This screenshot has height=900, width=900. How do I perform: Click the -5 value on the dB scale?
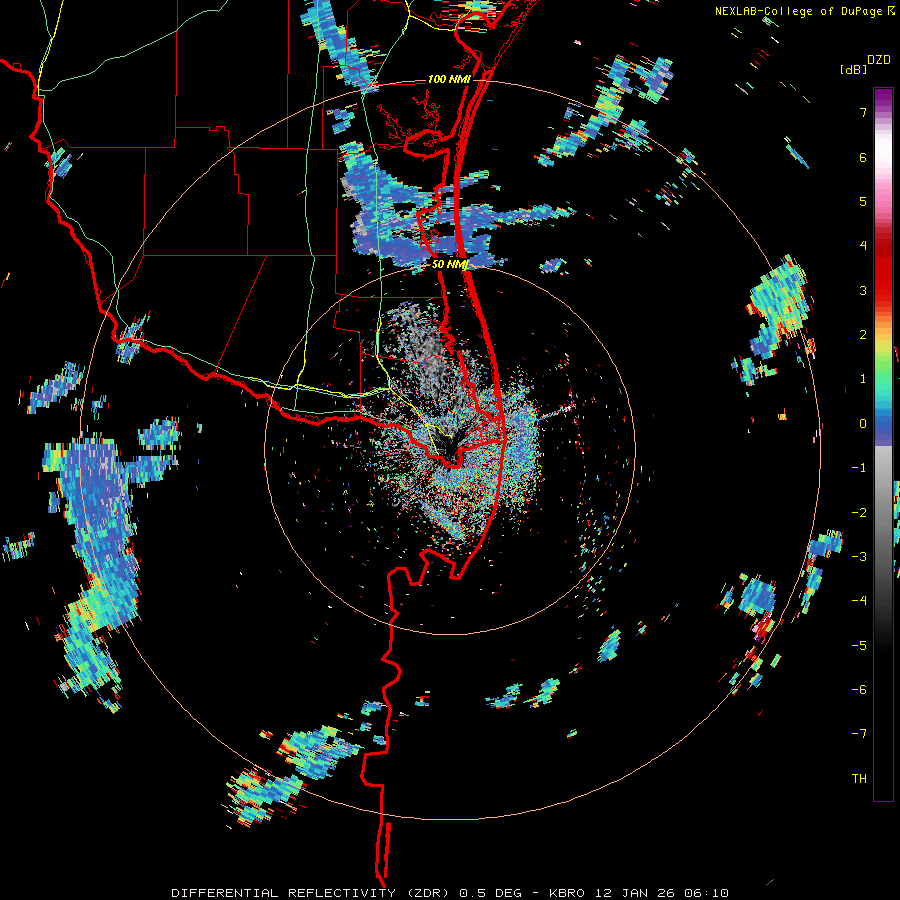click(x=859, y=645)
